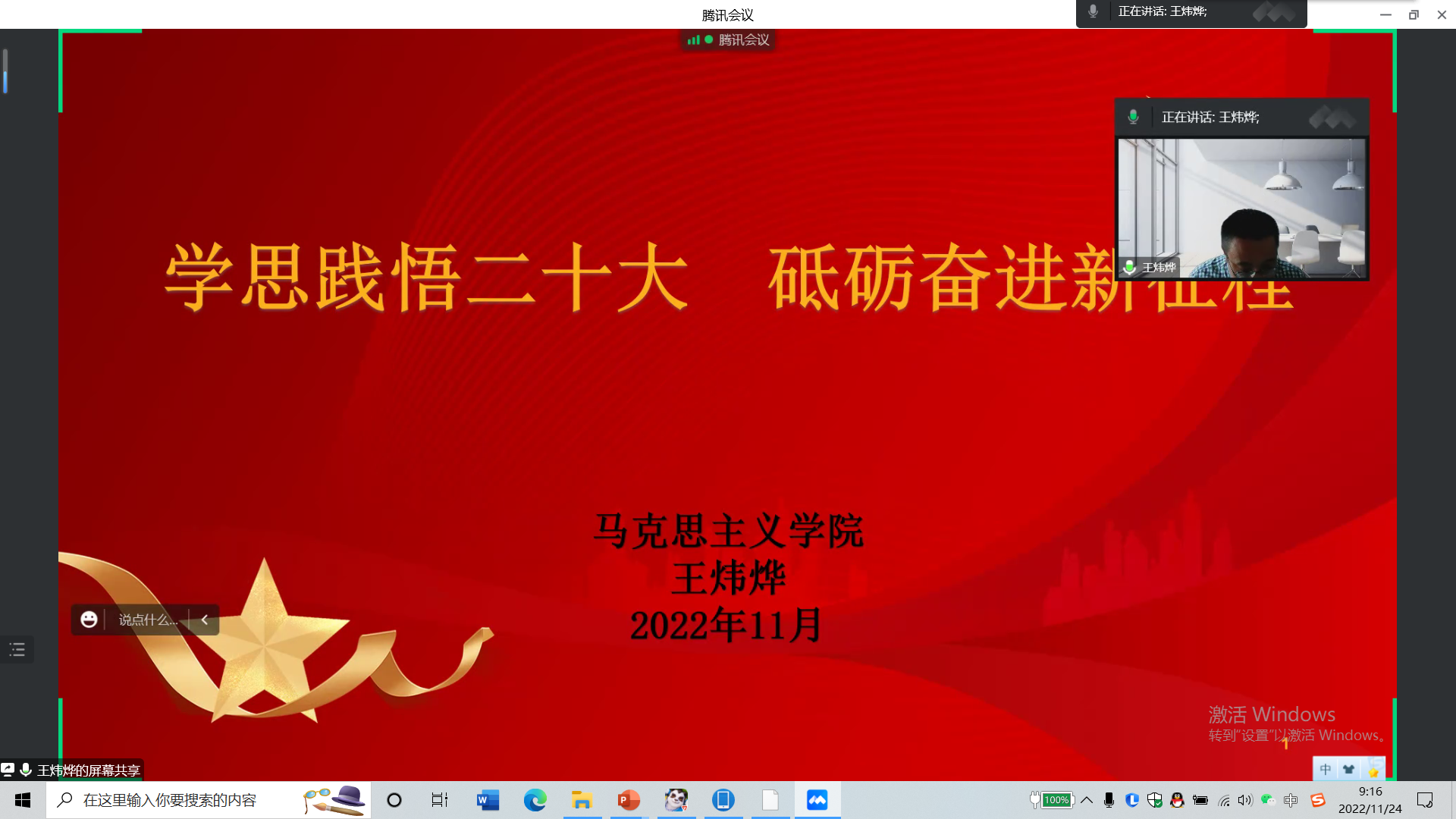This screenshot has height=819, width=1456.
Task: Expand hidden system tray icons arrow
Action: click(1087, 800)
